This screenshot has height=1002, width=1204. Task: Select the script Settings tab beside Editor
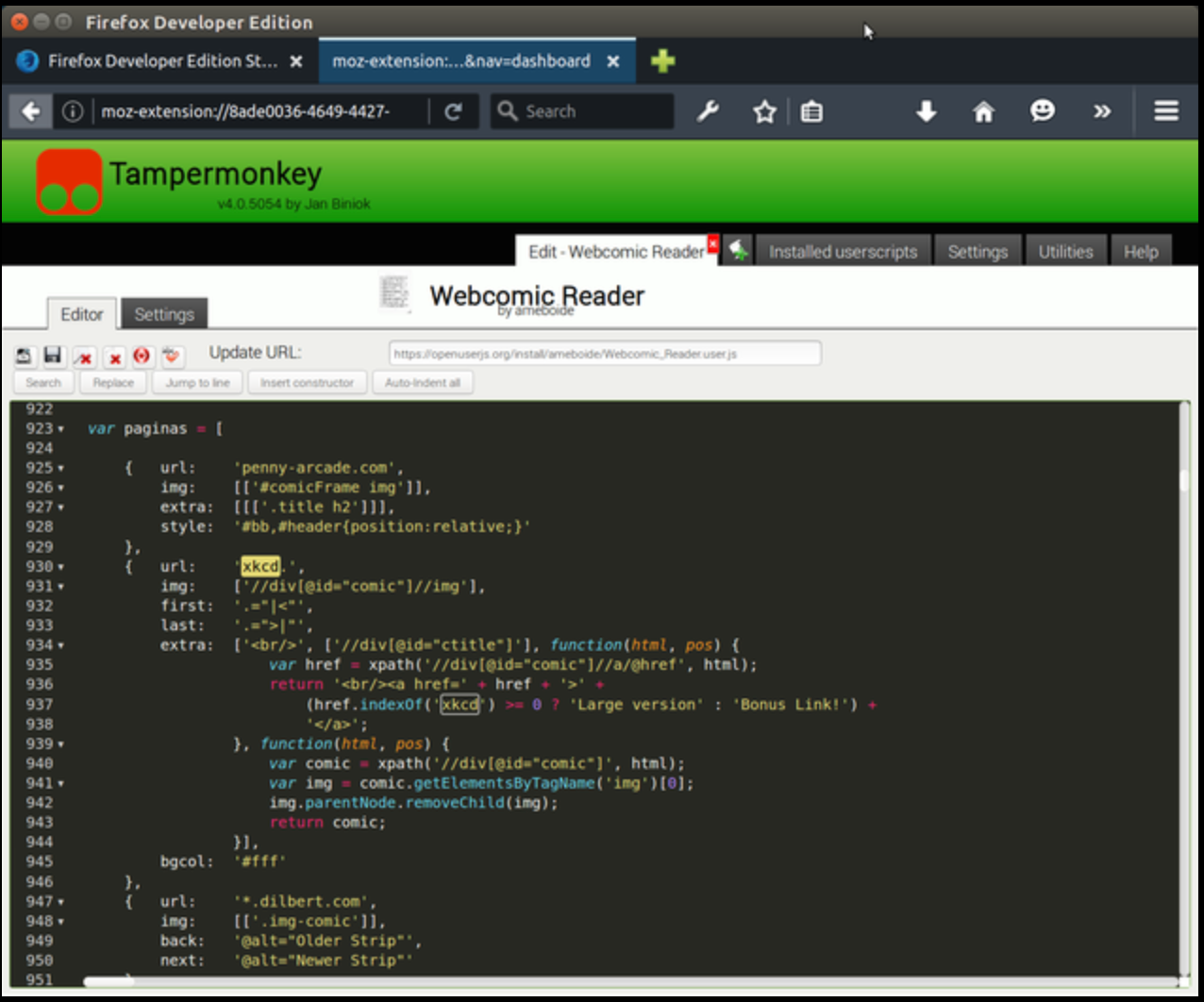tap(163, 314)
